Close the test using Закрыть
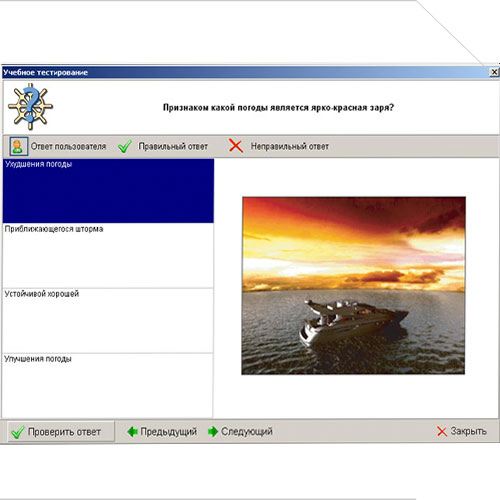 [462, 431]
